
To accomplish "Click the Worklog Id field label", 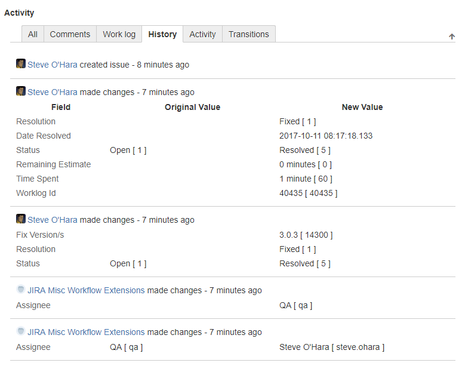I will tap(36, 193).
